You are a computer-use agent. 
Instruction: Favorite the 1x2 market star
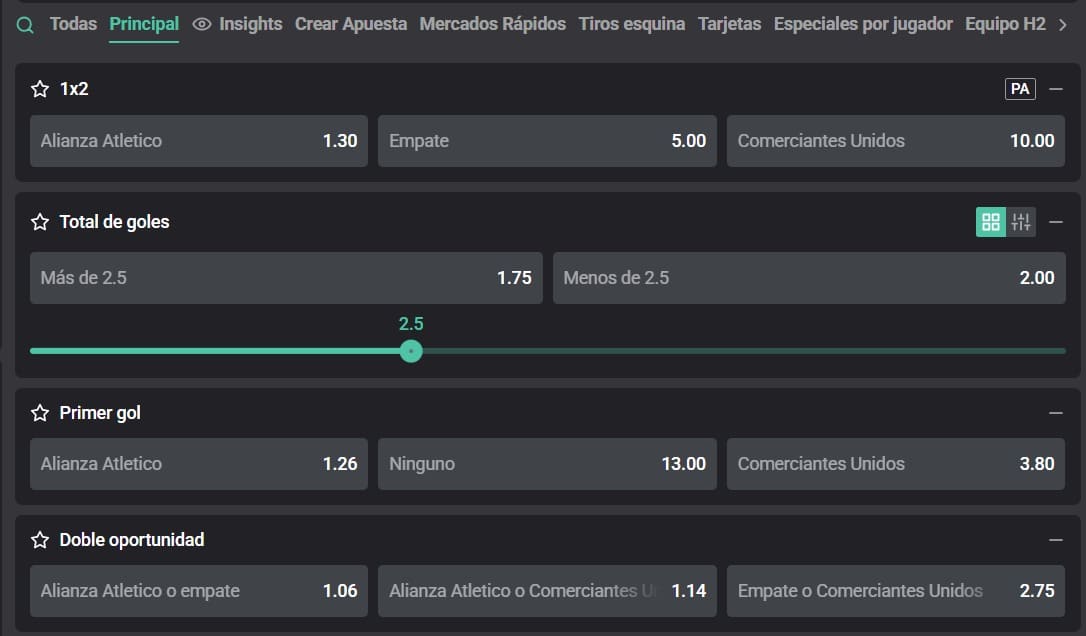[x=40, y=89]
